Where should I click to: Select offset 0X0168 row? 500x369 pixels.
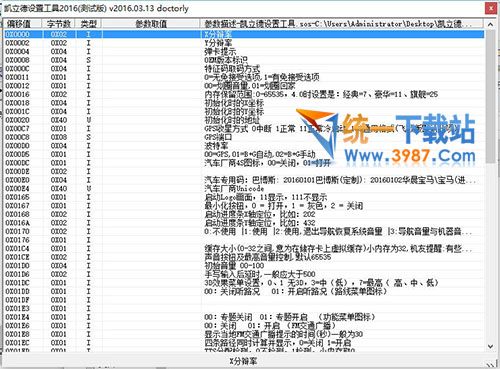pos(244,214)
